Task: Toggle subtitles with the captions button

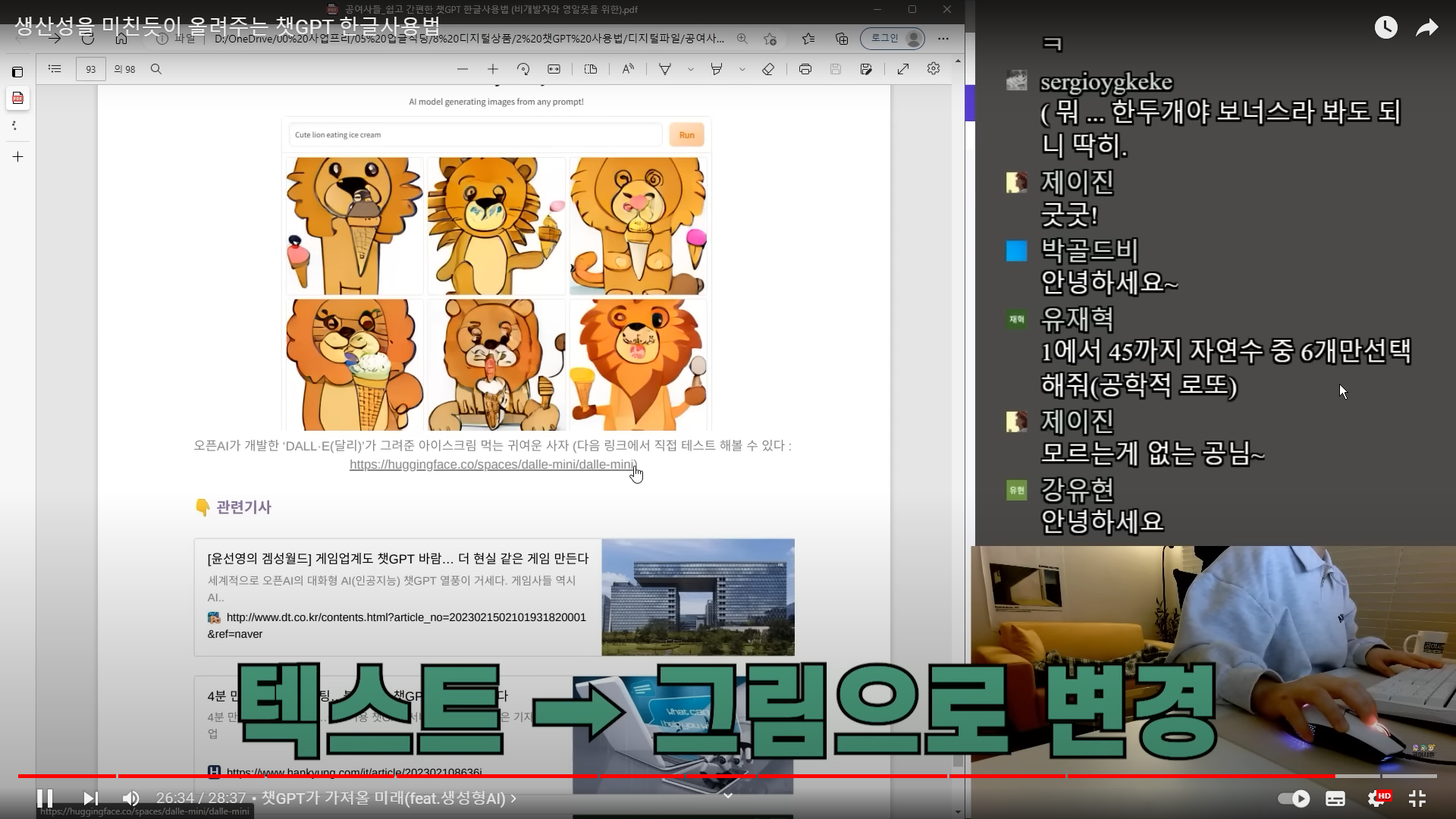Action: point(1335,799)
